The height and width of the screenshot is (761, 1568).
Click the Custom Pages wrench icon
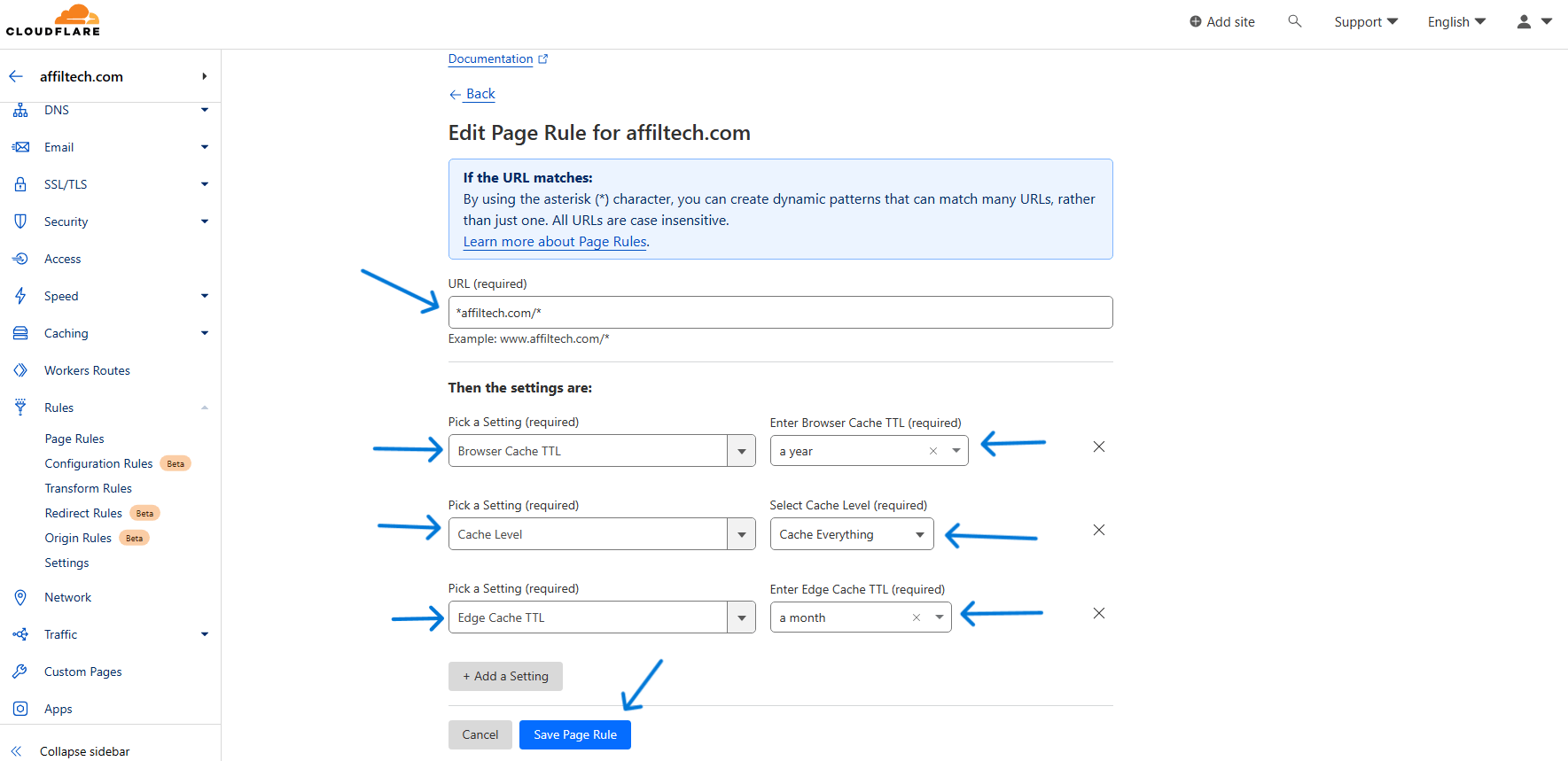pos(20,672)
